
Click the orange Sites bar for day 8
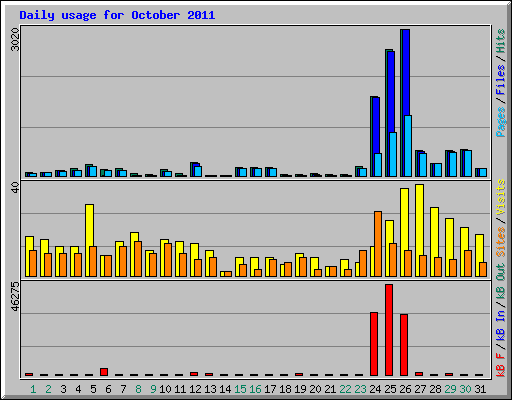(138, 259)
